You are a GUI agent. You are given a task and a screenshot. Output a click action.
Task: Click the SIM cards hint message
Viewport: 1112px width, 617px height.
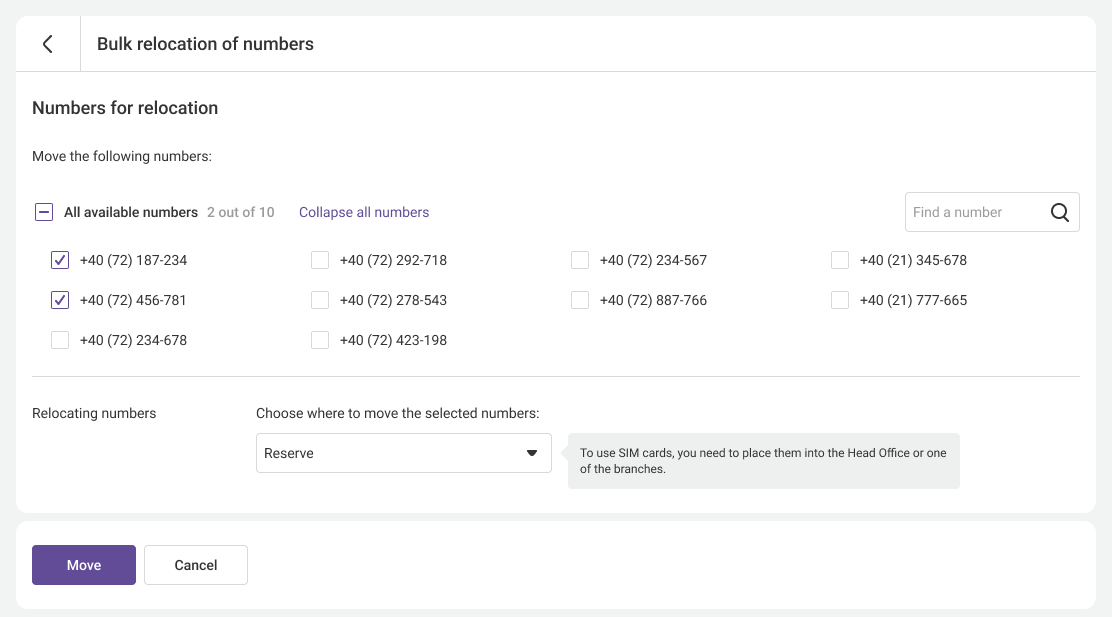pos(763,461)
